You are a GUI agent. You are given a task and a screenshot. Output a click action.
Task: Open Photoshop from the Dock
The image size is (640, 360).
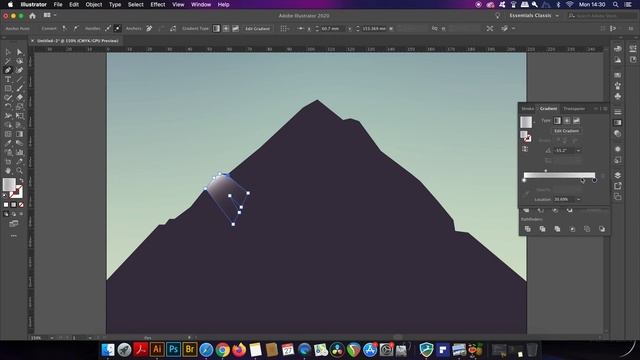pyautogui.click(x=173, y=349)
